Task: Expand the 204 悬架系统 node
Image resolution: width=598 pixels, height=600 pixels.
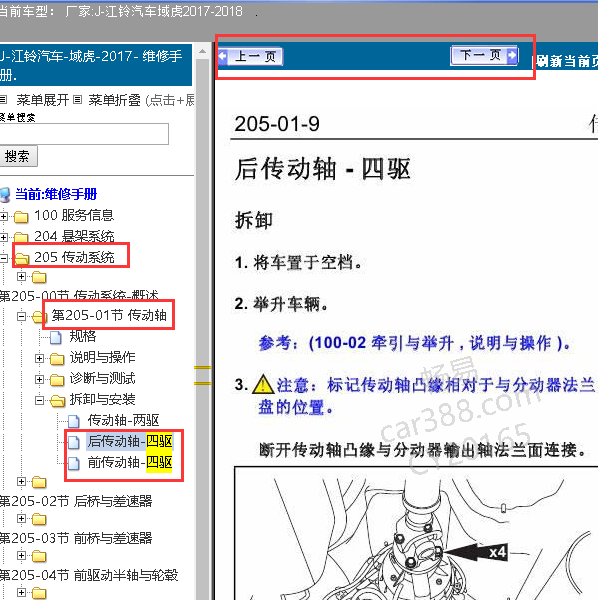Action: point(4,237)
